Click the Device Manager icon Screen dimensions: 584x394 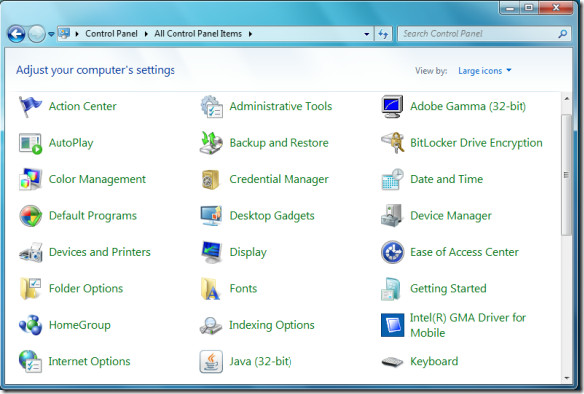pos(392,215)
